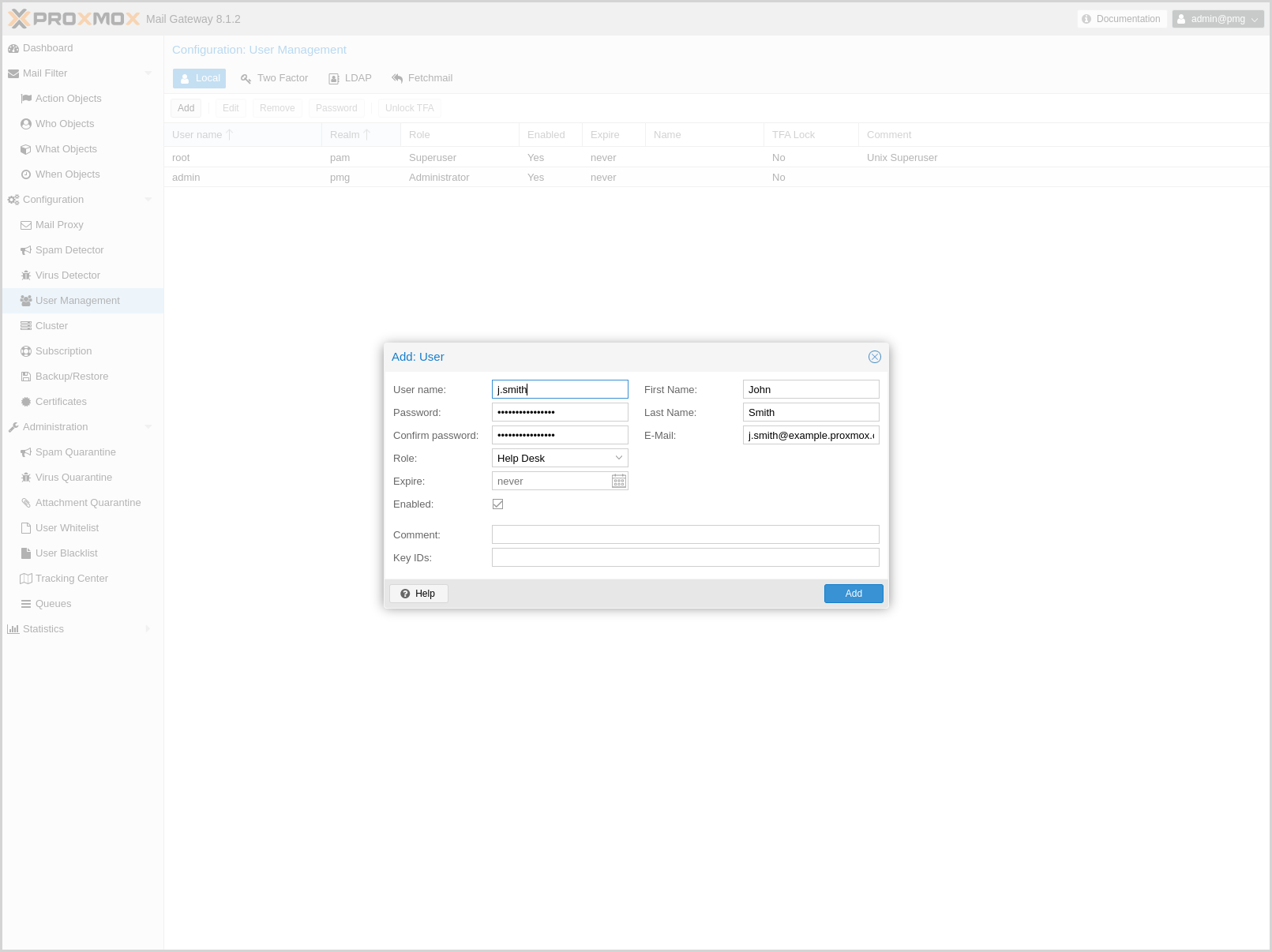
Task: Click the Attachment Quarantine paperclip icon
Action: [26, 503]
